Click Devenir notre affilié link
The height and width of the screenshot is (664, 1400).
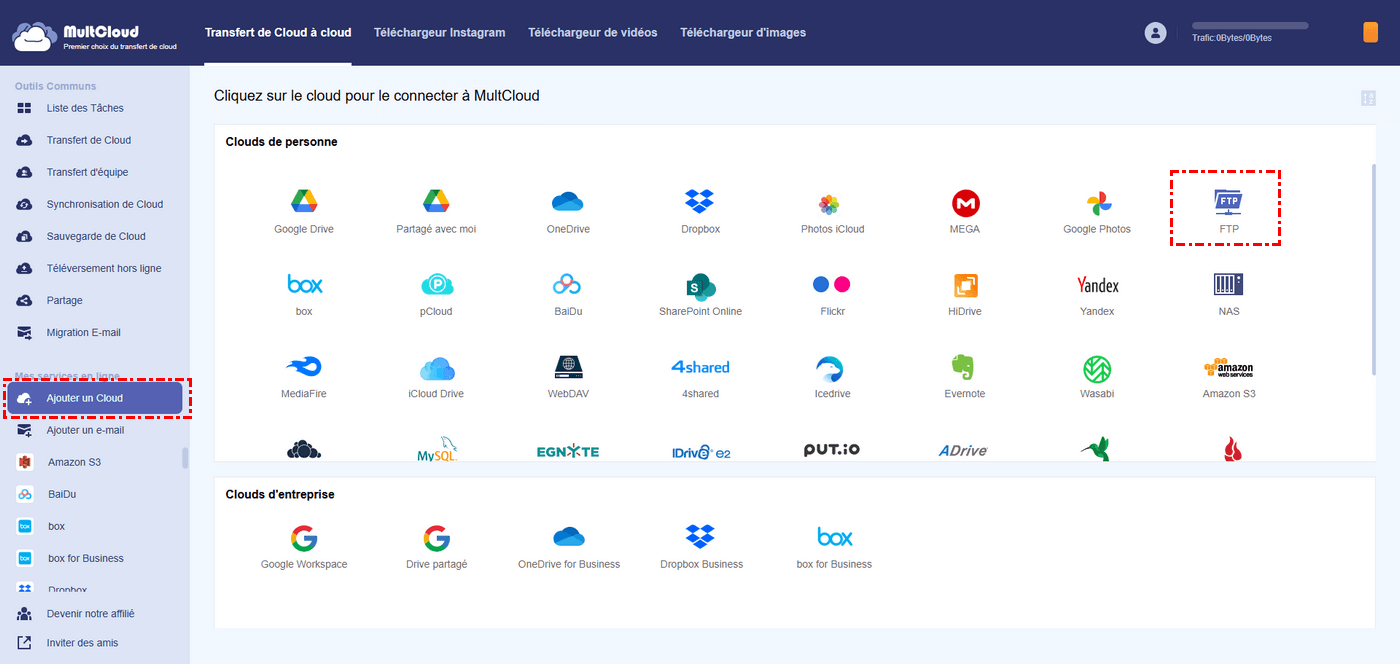tap(90, 613)
